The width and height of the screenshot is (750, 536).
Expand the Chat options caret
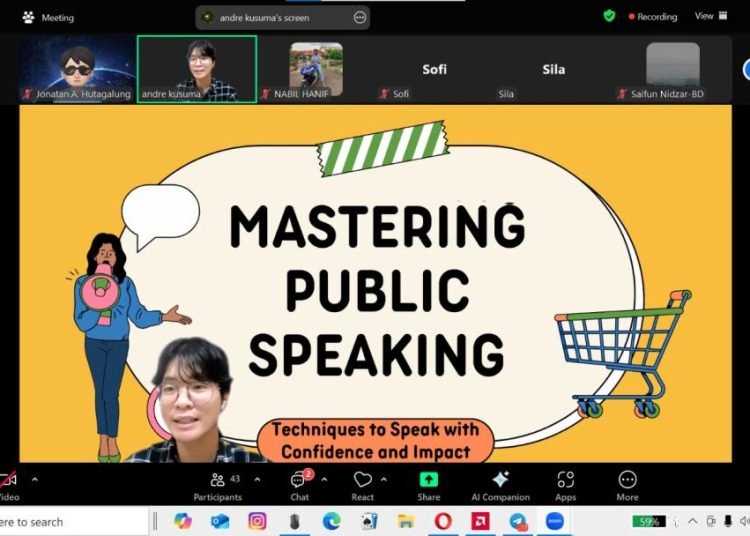click(x=324, y=479)
